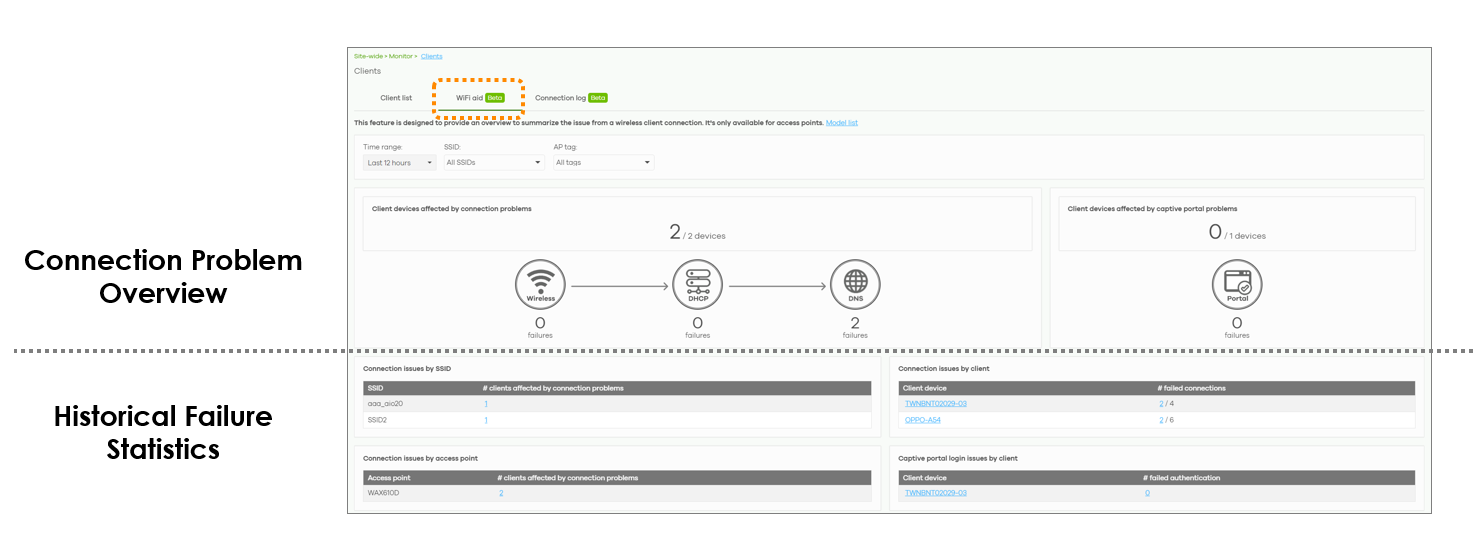The image size is (1477, 544).
Task: Open TWNBNT02029-03 in Connection issues by client
Action: (935, 404)
